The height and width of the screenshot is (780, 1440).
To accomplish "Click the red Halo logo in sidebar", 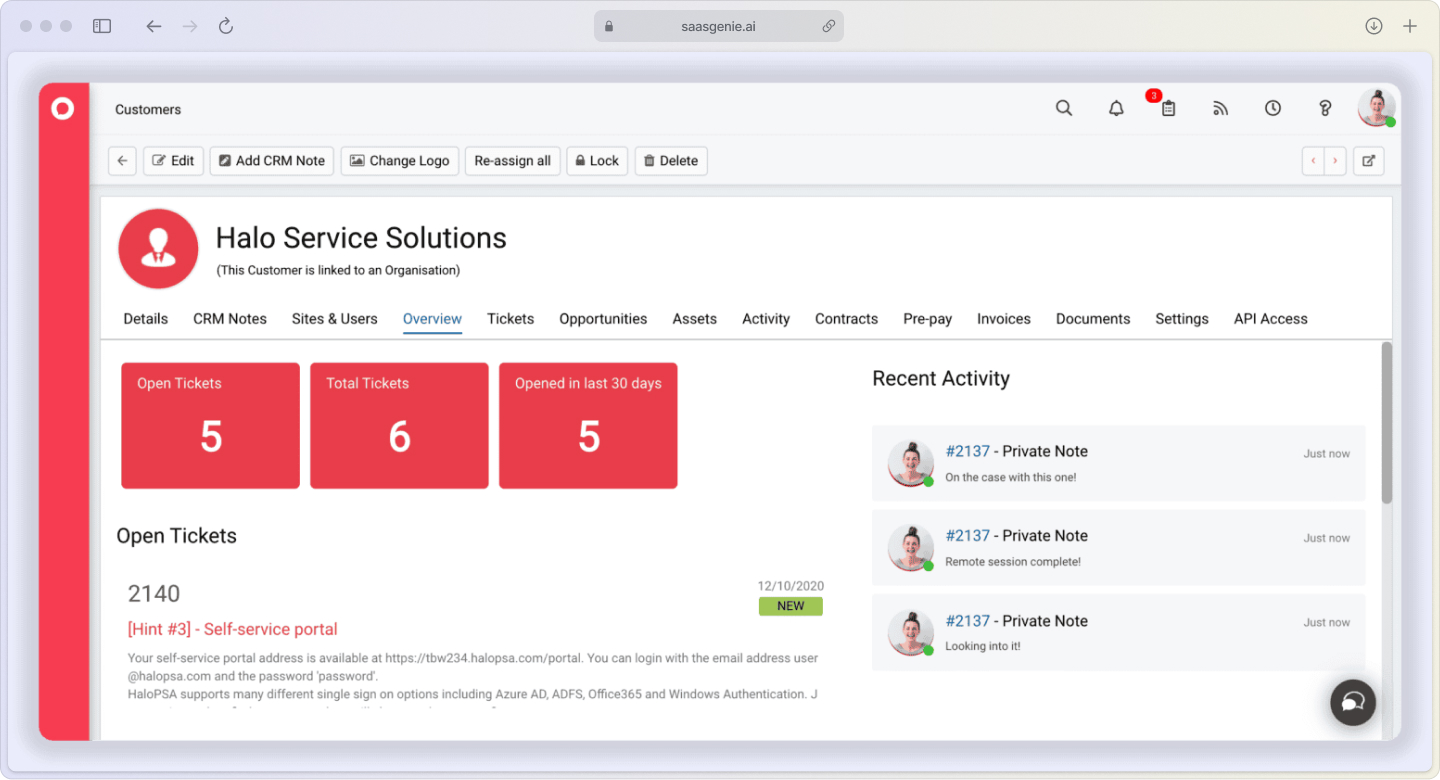I will point(63,109).
